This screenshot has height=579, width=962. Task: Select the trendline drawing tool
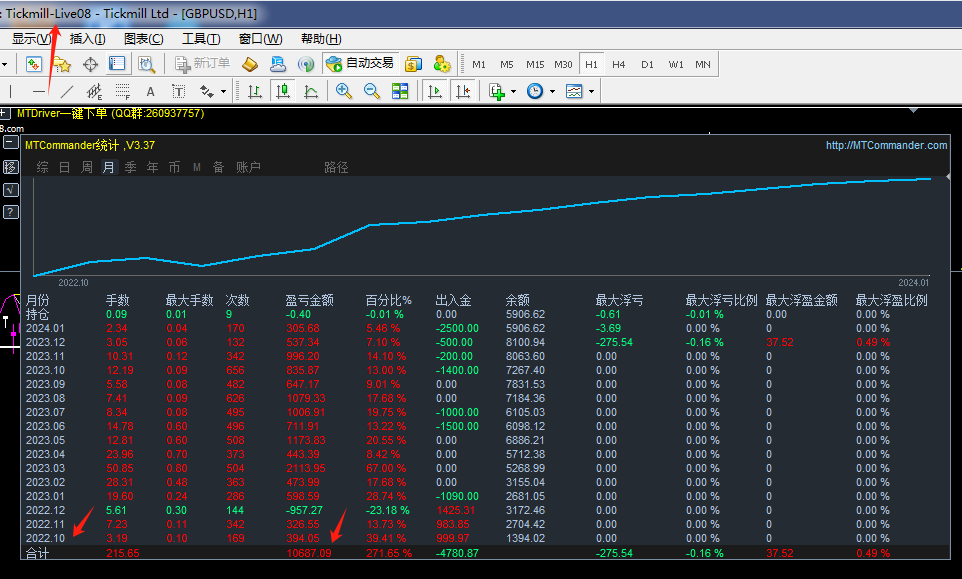pyautogui.click(x=67, y=92)
